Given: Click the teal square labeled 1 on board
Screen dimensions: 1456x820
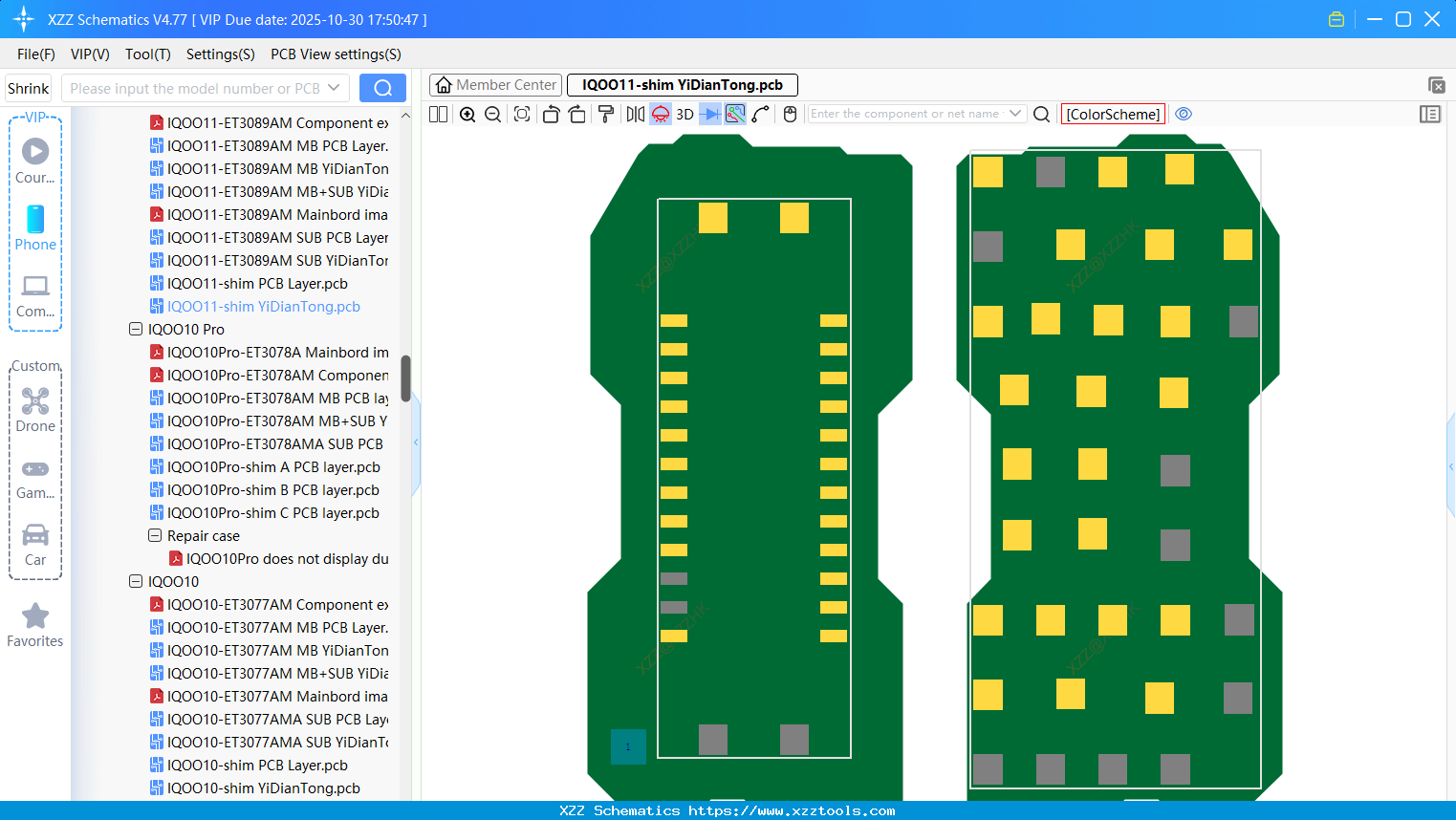Looking at the screenshot, I should click(x=628, y=746).
